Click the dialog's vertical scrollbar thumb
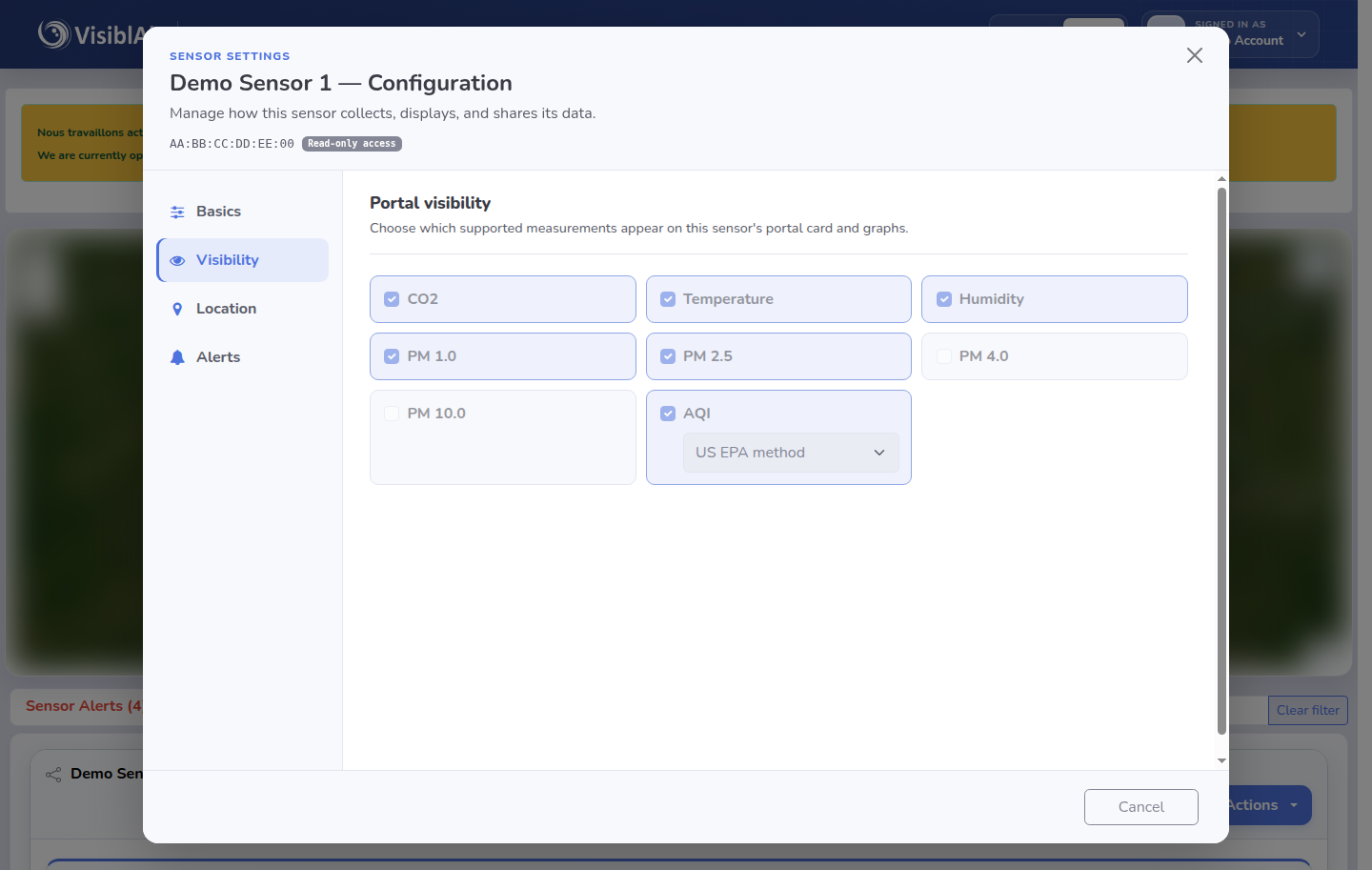 1221,461
